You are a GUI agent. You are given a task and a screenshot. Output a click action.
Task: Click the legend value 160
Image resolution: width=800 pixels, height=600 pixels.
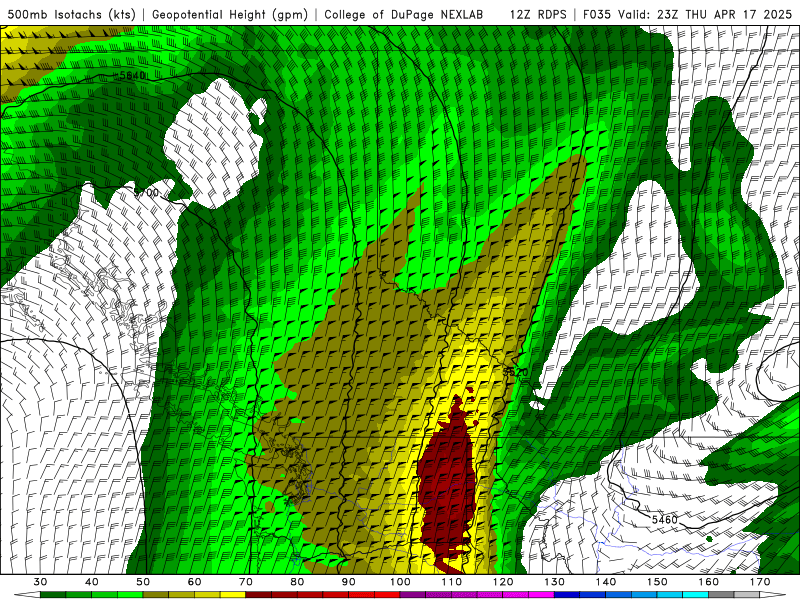(x=709, y=582)
